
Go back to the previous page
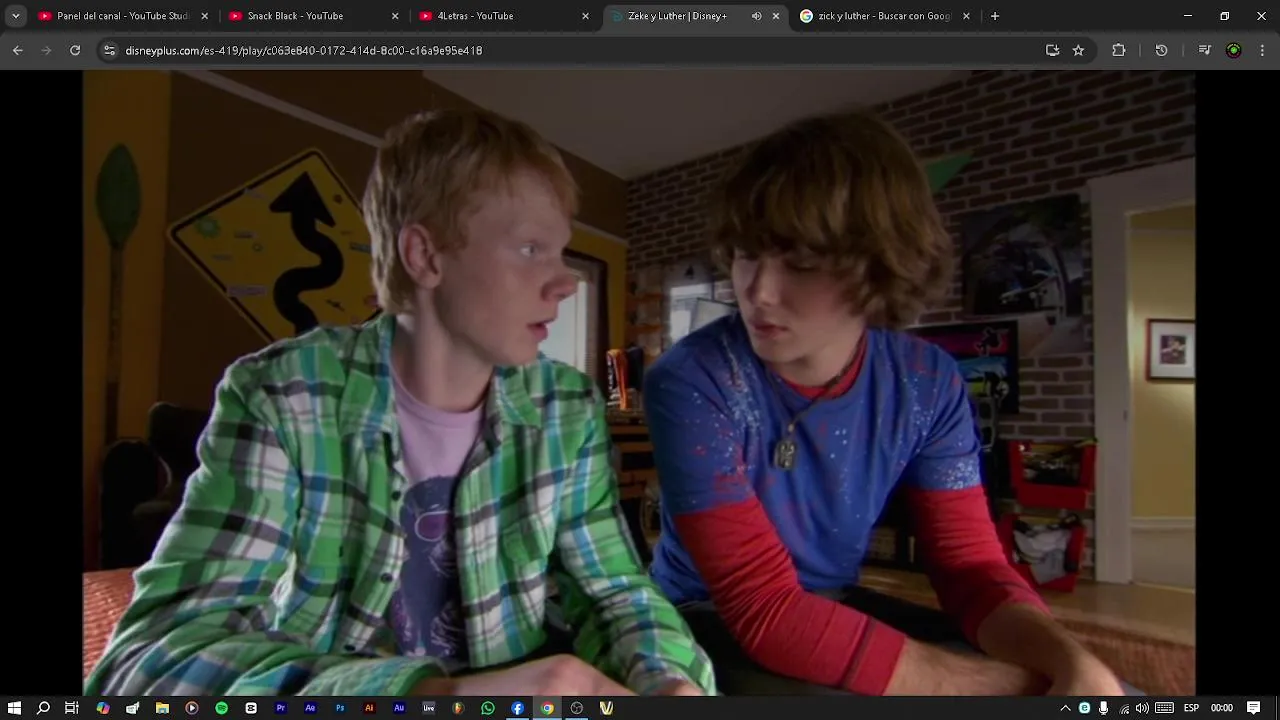click(x=18, y=50)
